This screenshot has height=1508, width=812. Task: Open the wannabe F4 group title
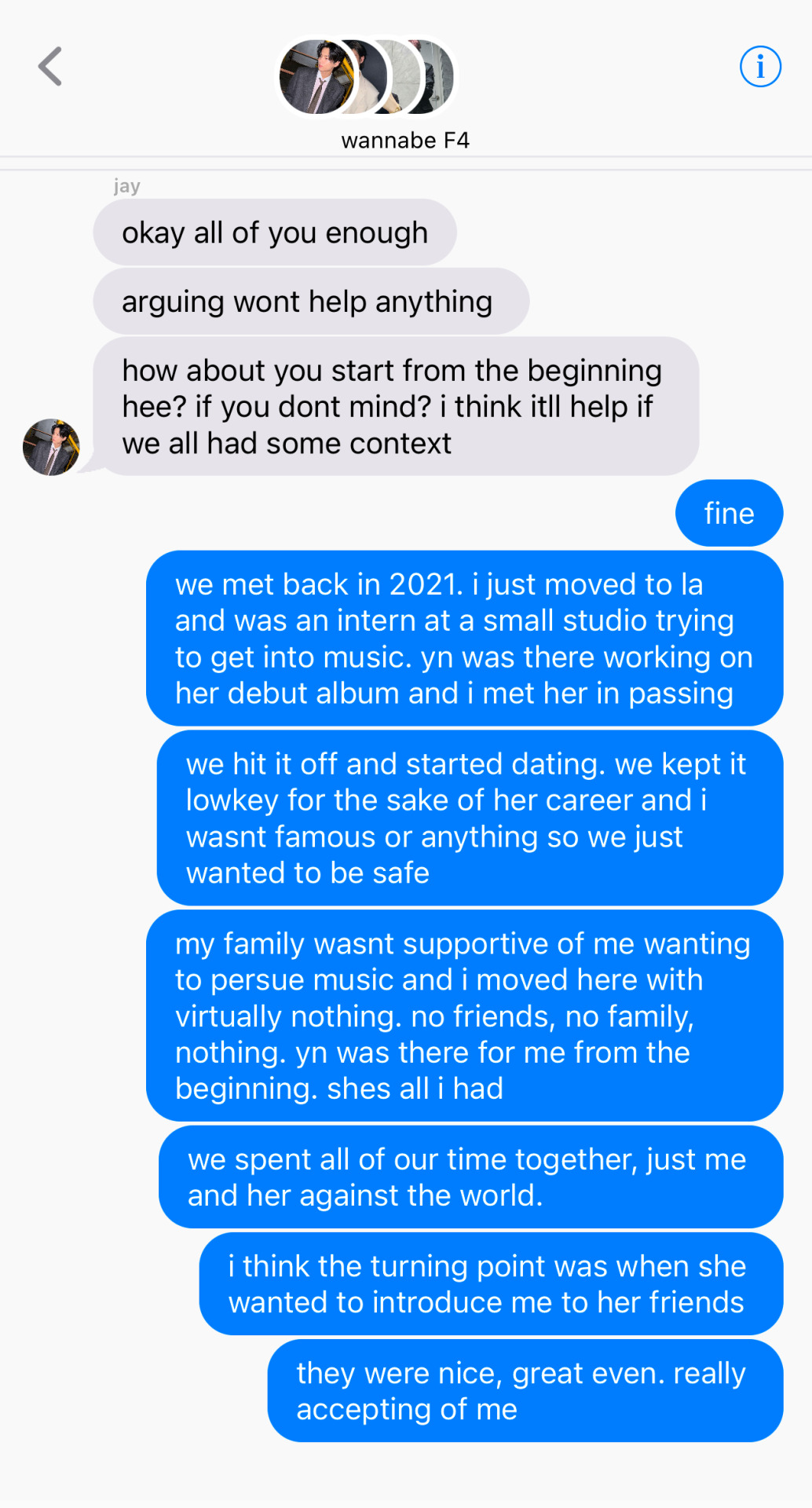point(405,141)
